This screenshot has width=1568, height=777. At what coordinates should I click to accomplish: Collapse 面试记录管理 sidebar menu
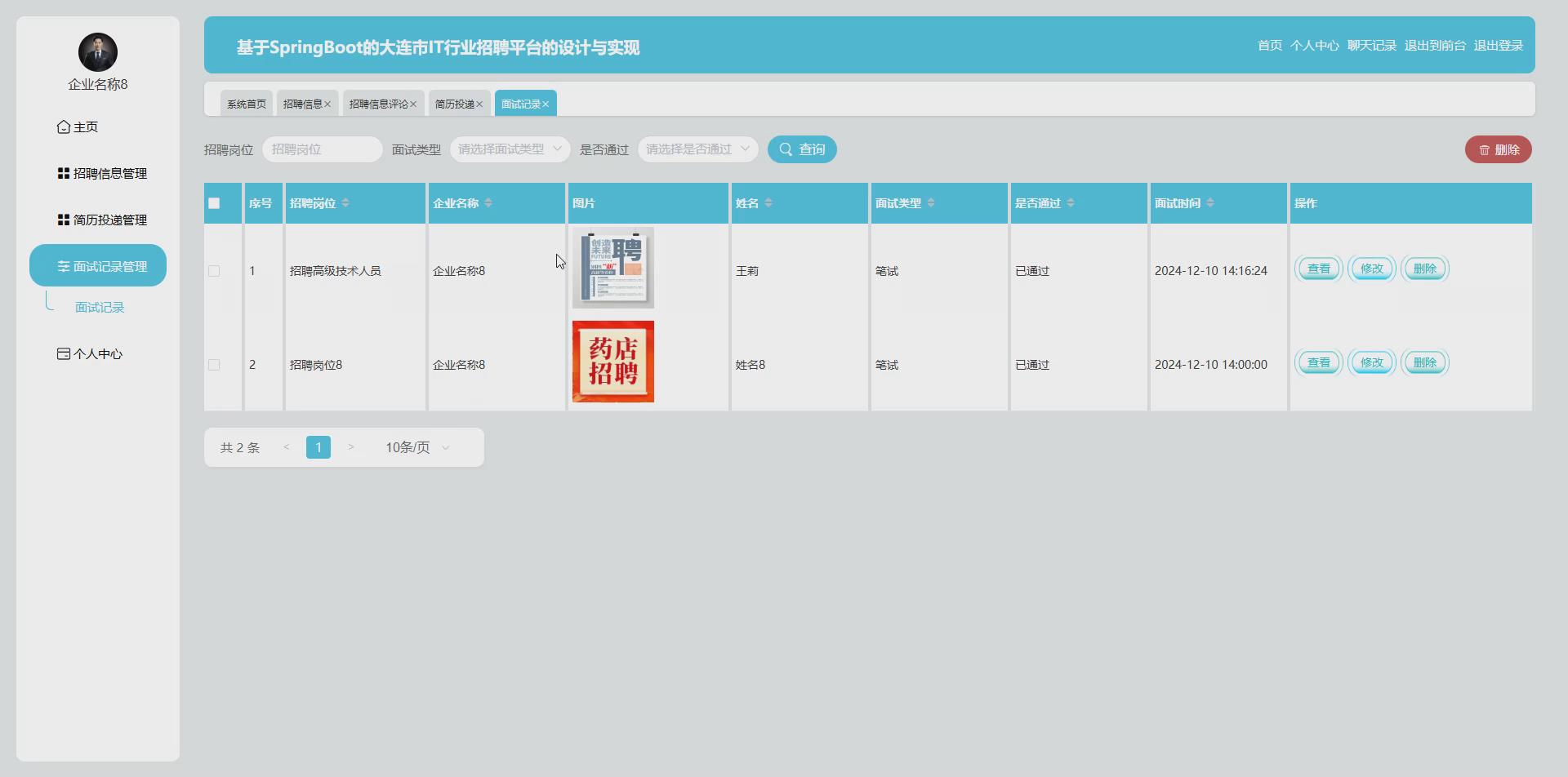tap(98, 265)
